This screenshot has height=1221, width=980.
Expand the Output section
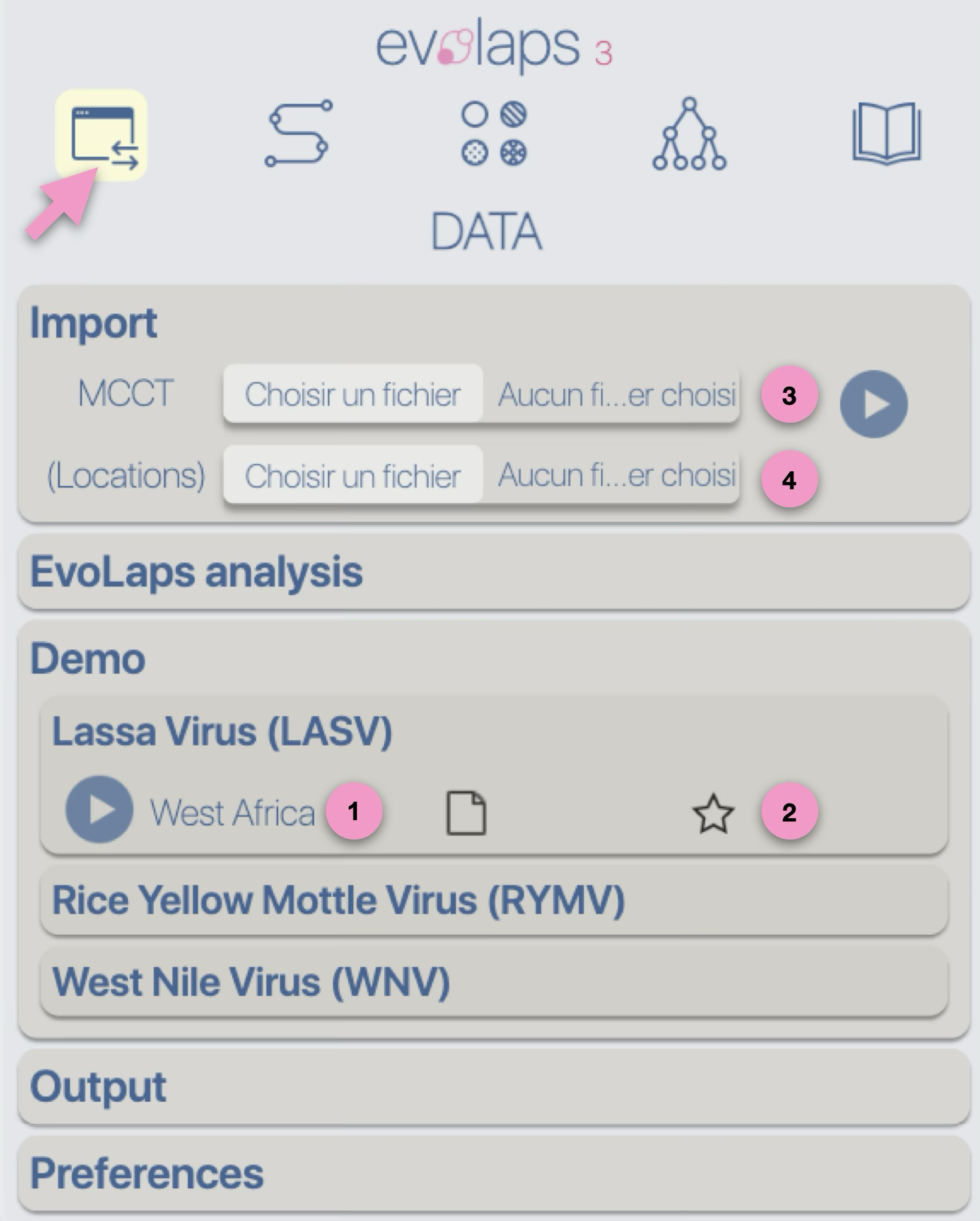click(493, 1087)
